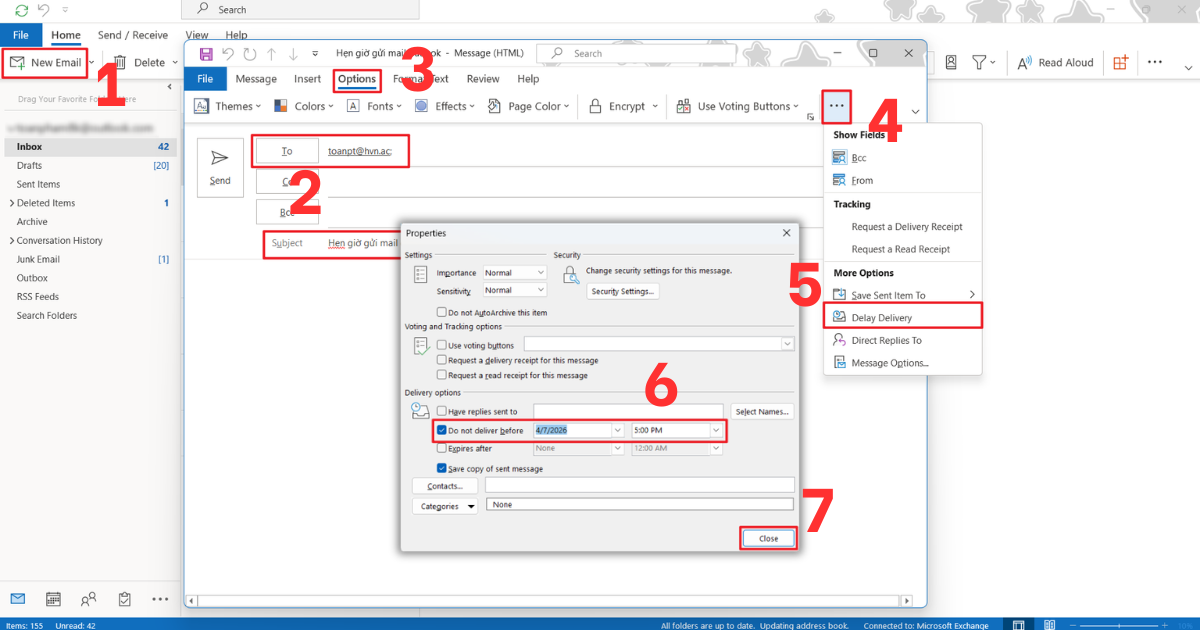Click the Redo icon in message window title bar
The width and height of the screenshot is (1200, 630).
250,53
